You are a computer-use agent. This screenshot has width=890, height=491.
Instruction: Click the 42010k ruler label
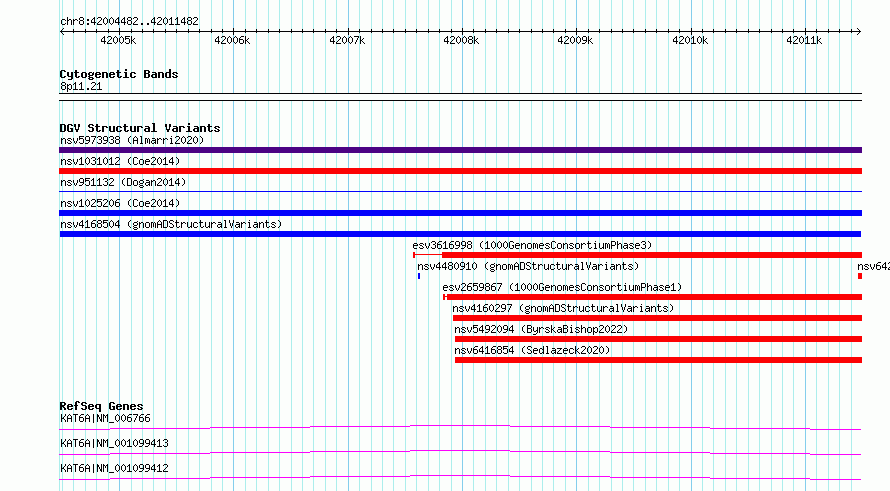pyautogui.click(x=690, y=40)
